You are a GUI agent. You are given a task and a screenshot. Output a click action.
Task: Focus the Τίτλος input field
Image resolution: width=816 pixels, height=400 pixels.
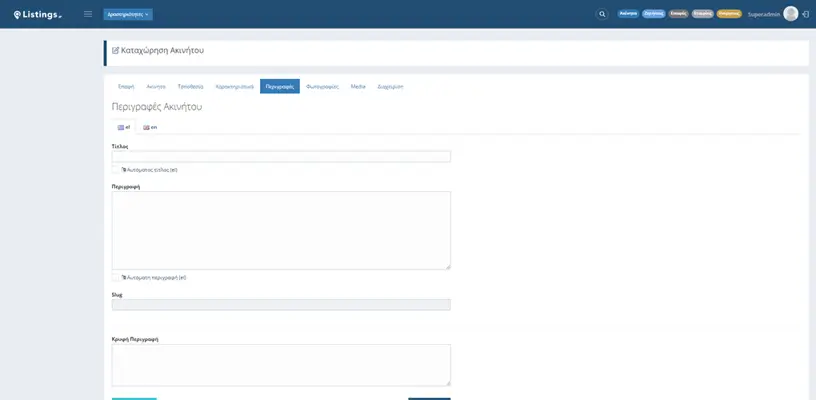coord(281,157)
